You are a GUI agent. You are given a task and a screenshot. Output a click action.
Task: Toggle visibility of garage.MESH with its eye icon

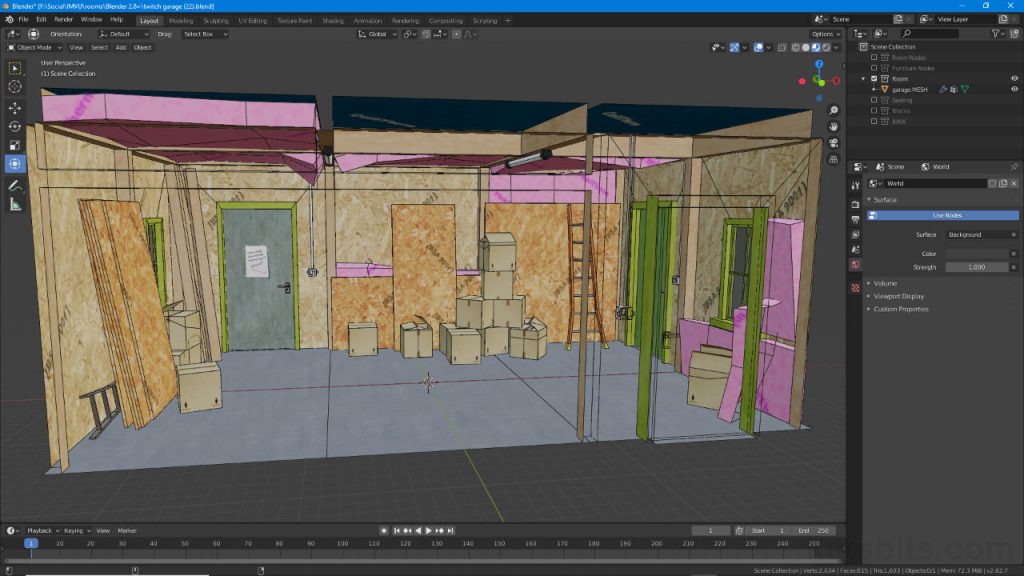click(1015, 90)
